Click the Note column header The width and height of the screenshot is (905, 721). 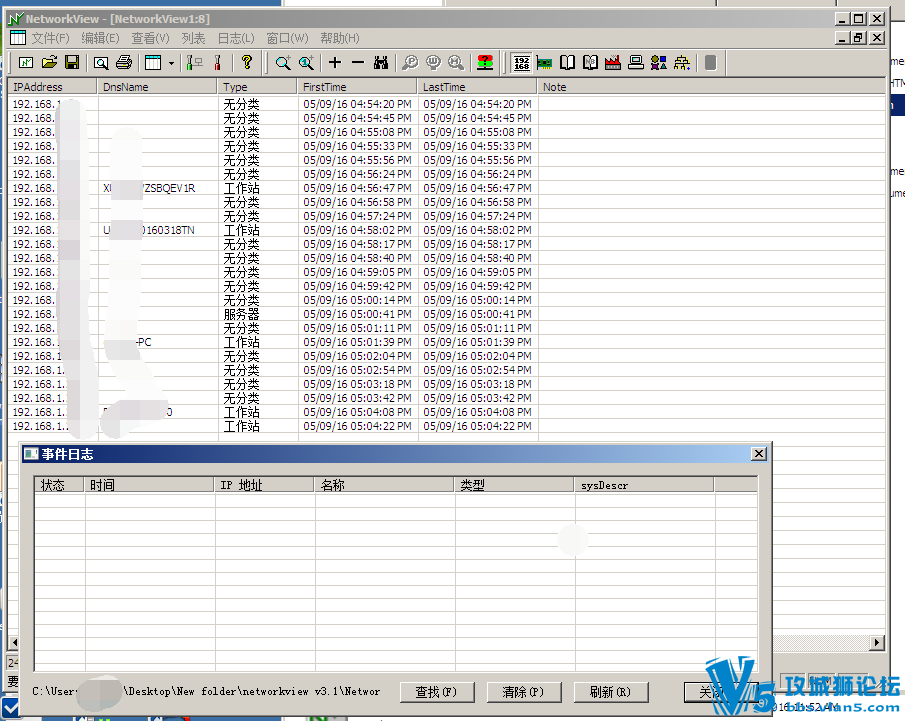711,87
